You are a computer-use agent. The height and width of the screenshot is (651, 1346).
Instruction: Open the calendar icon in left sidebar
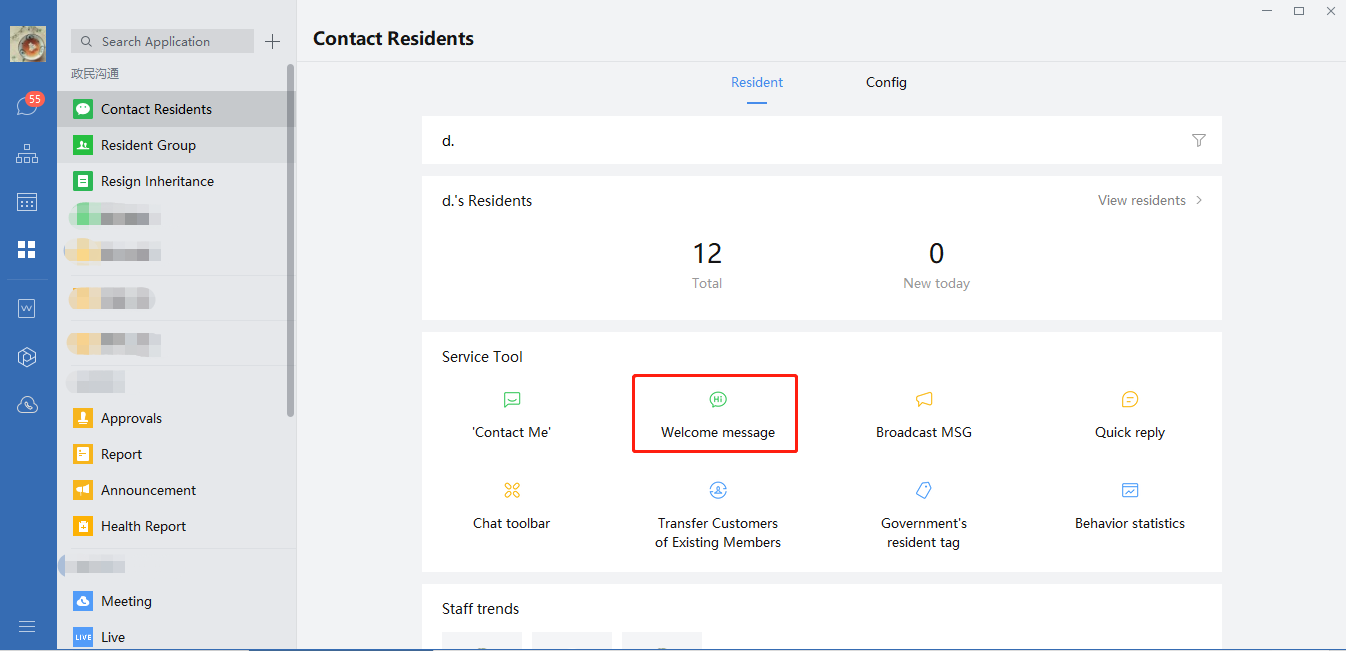pos(27,202)
